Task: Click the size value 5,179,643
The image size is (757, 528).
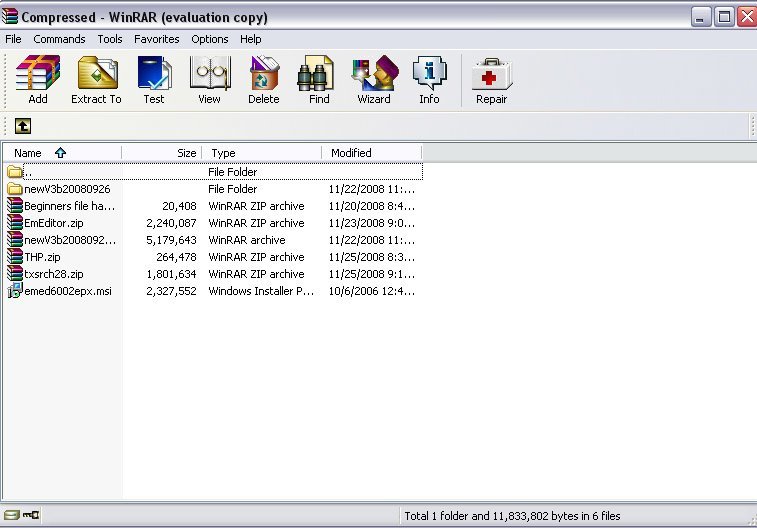Action: (x=171, y=240)
